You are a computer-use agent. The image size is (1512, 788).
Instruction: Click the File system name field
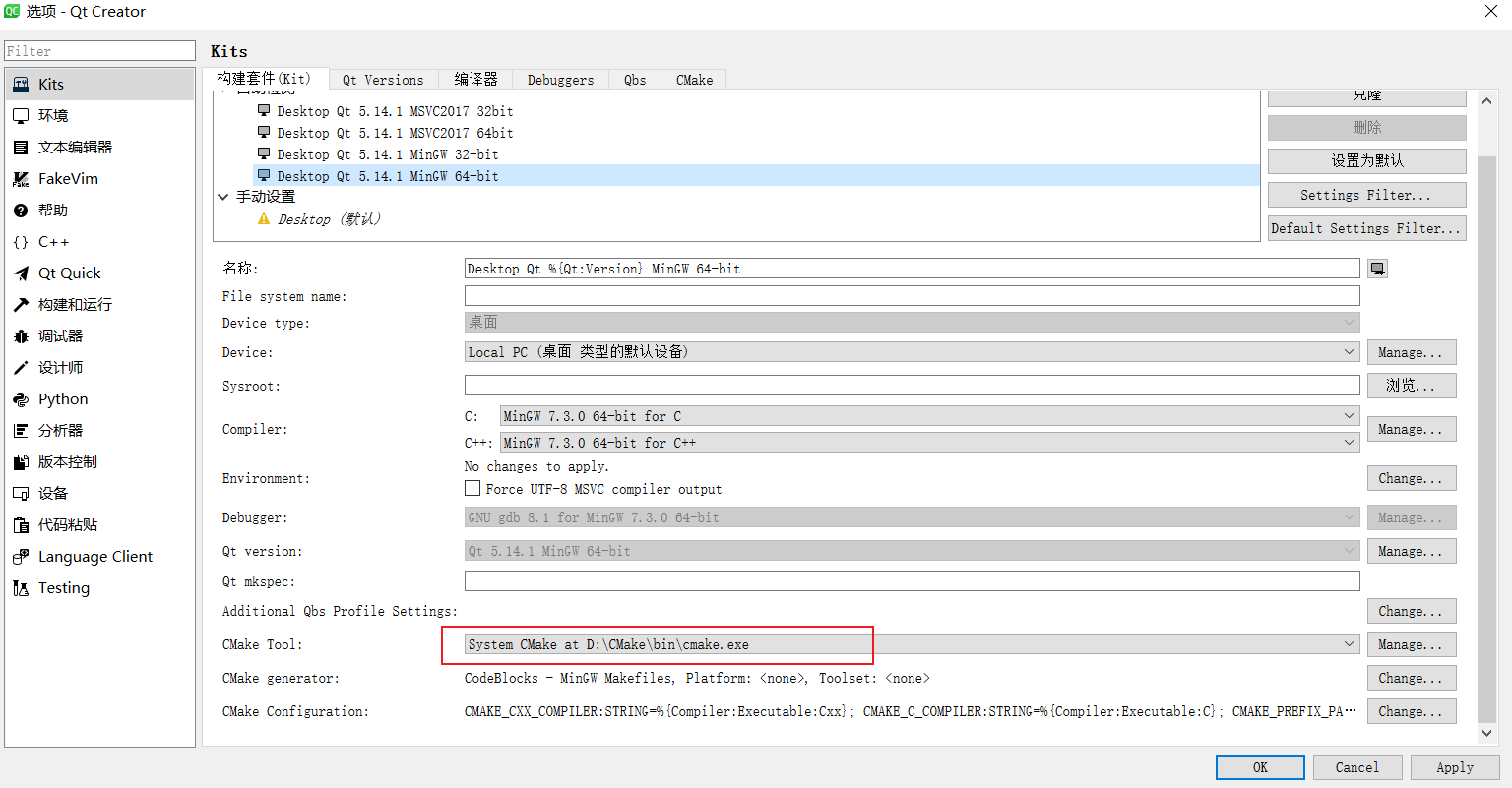913,296
